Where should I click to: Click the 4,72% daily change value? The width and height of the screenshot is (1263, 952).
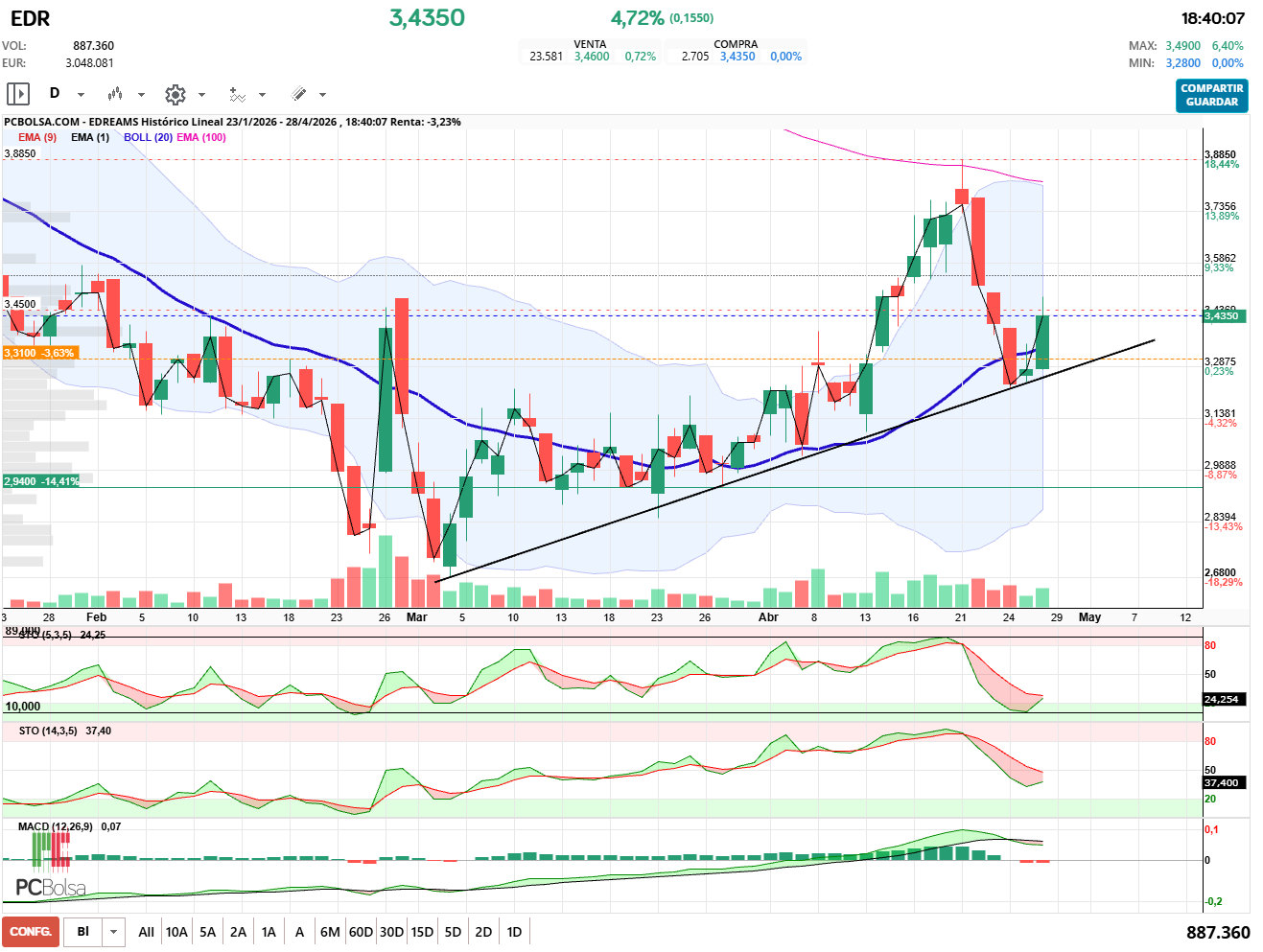click(638, 18)
